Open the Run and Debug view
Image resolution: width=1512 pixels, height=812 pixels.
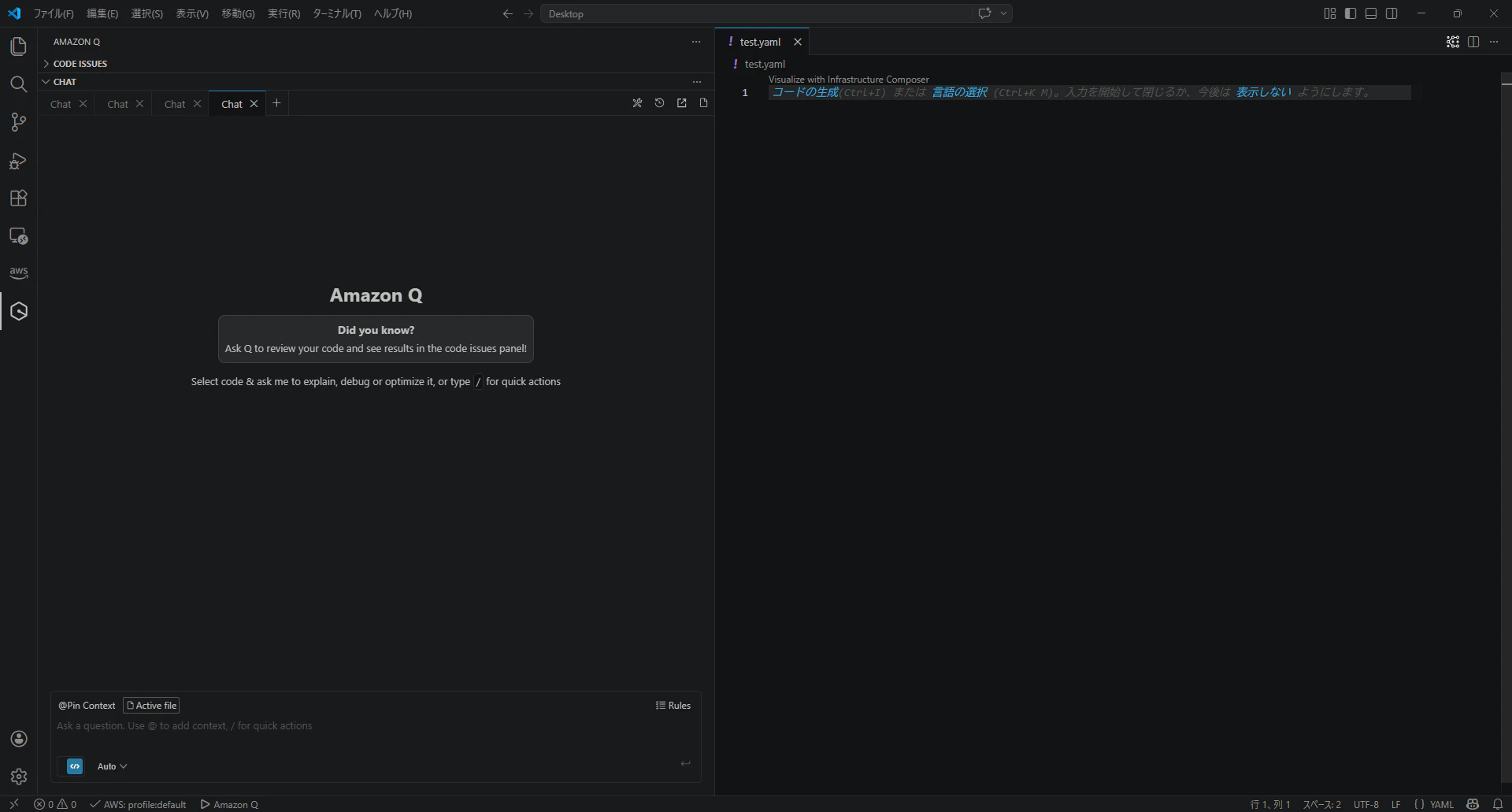tap(19, 161)
